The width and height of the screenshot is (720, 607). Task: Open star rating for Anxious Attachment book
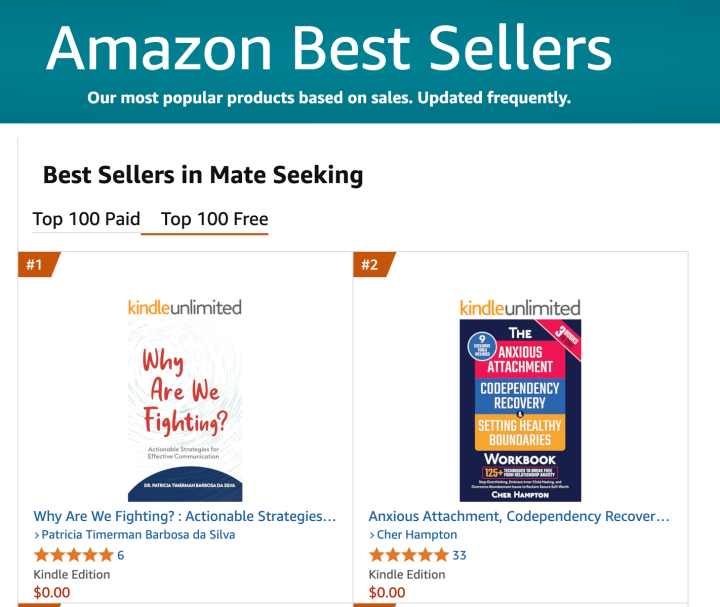(x=408, y=555)
